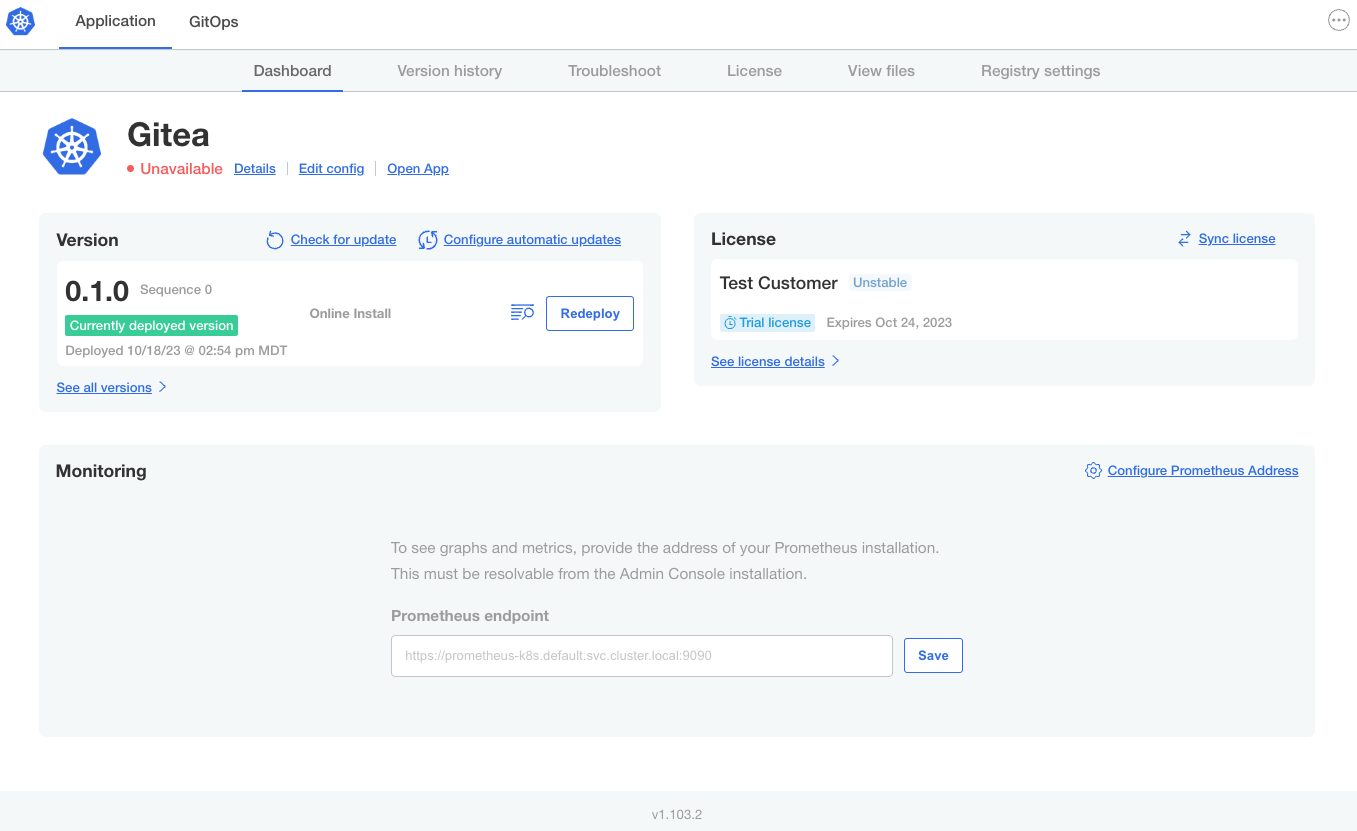
Task: Open the Version history tab
Action: [x=449, y=70]
